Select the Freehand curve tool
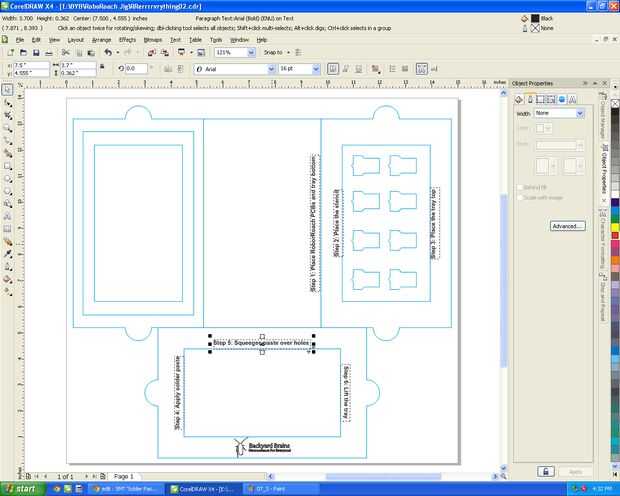This screenshot has width=620, height=496. tap(8, 141)
